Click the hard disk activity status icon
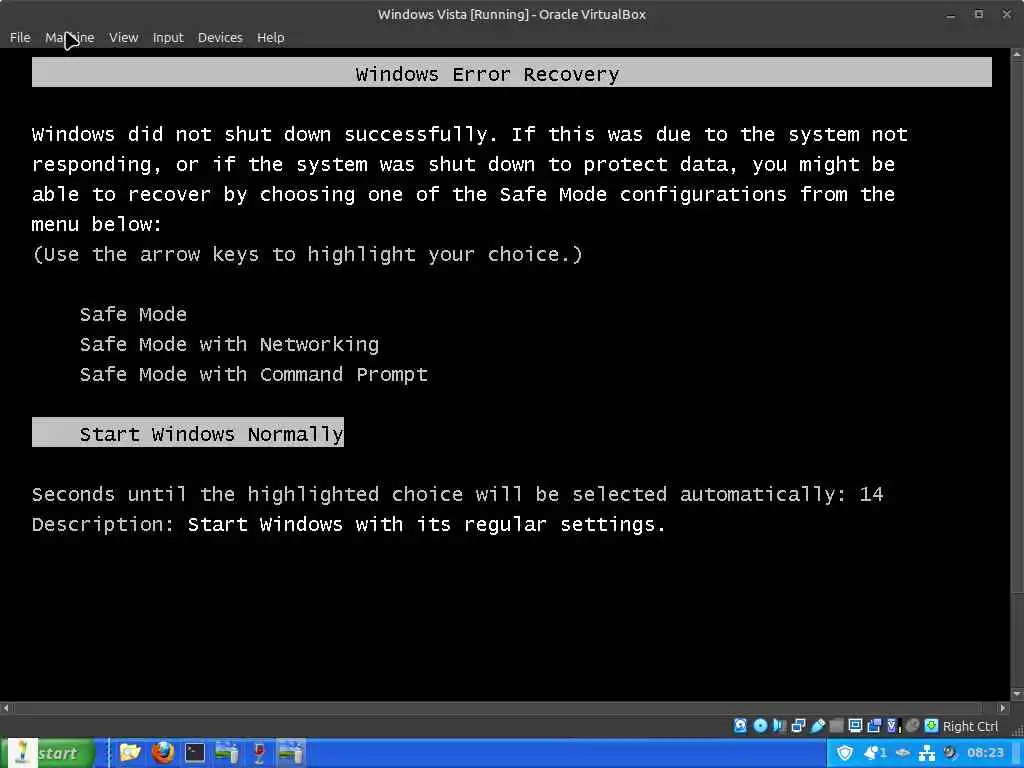 click(x=741, y=726)
